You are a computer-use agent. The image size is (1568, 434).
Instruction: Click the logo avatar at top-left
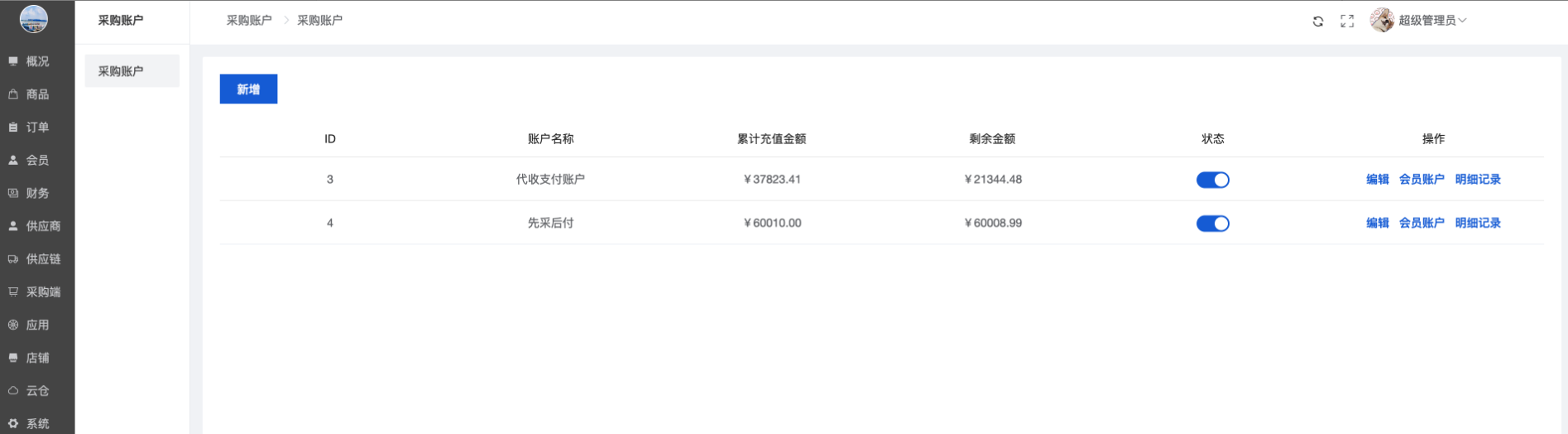click(34, 18)
